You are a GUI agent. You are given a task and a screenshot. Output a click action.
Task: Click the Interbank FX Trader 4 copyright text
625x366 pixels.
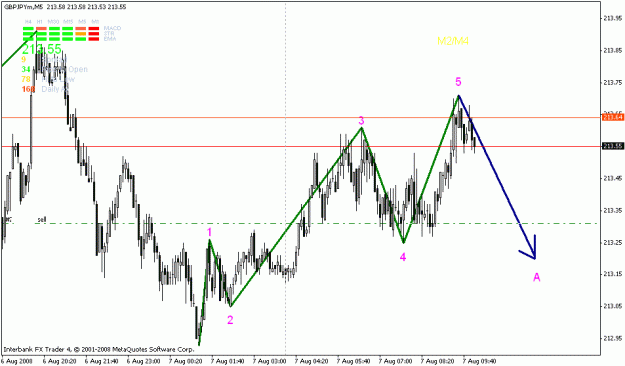coord(99,350)
